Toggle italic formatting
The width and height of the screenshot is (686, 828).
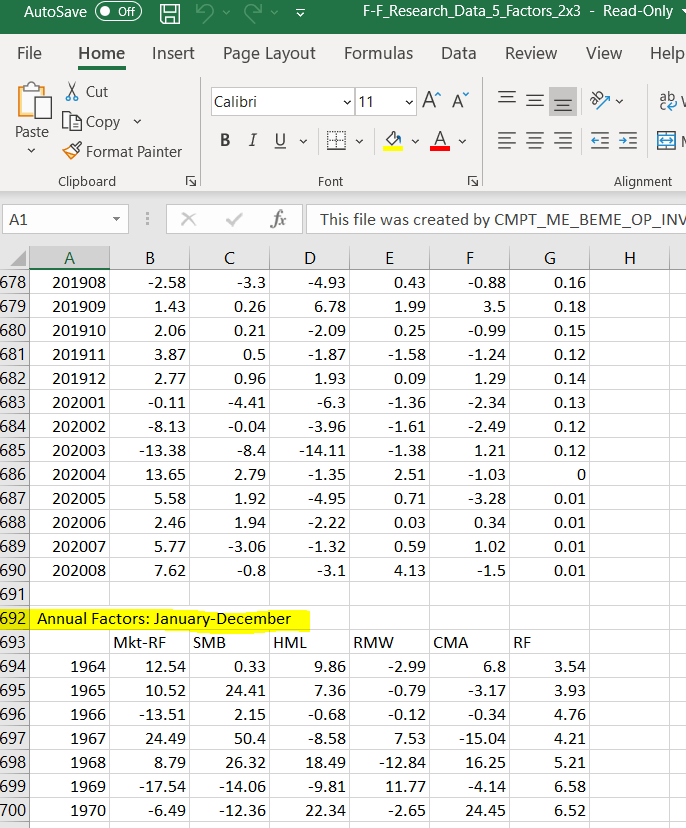point(252,141)
